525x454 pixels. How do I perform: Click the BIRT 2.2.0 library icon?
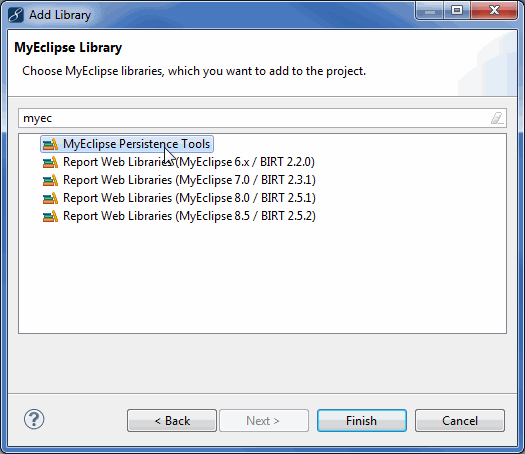50,162
